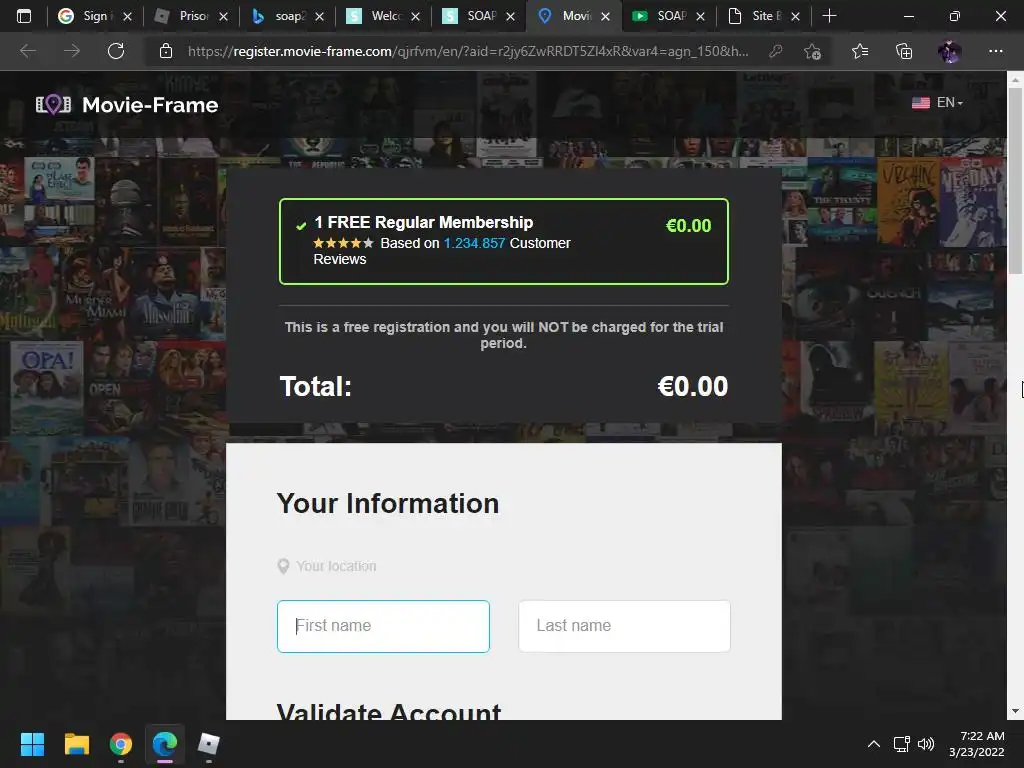Image resolution: width=1024 pixels, height=768 pixels.
Task: Close the active Movie-Frame tab
Action: 605,16
